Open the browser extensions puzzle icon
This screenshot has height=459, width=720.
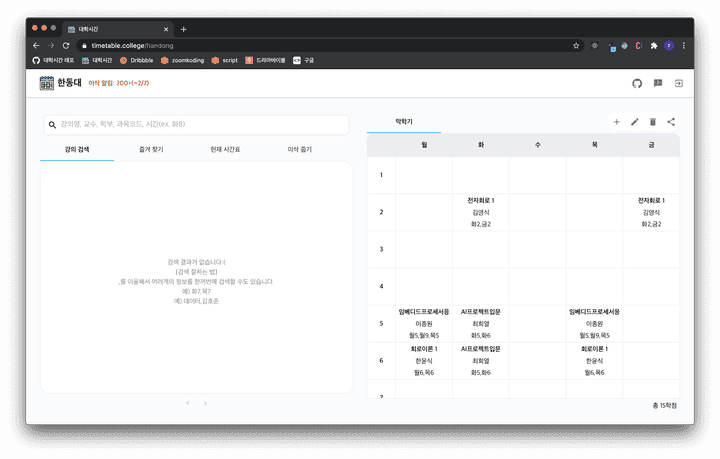(x=654, y=46)
